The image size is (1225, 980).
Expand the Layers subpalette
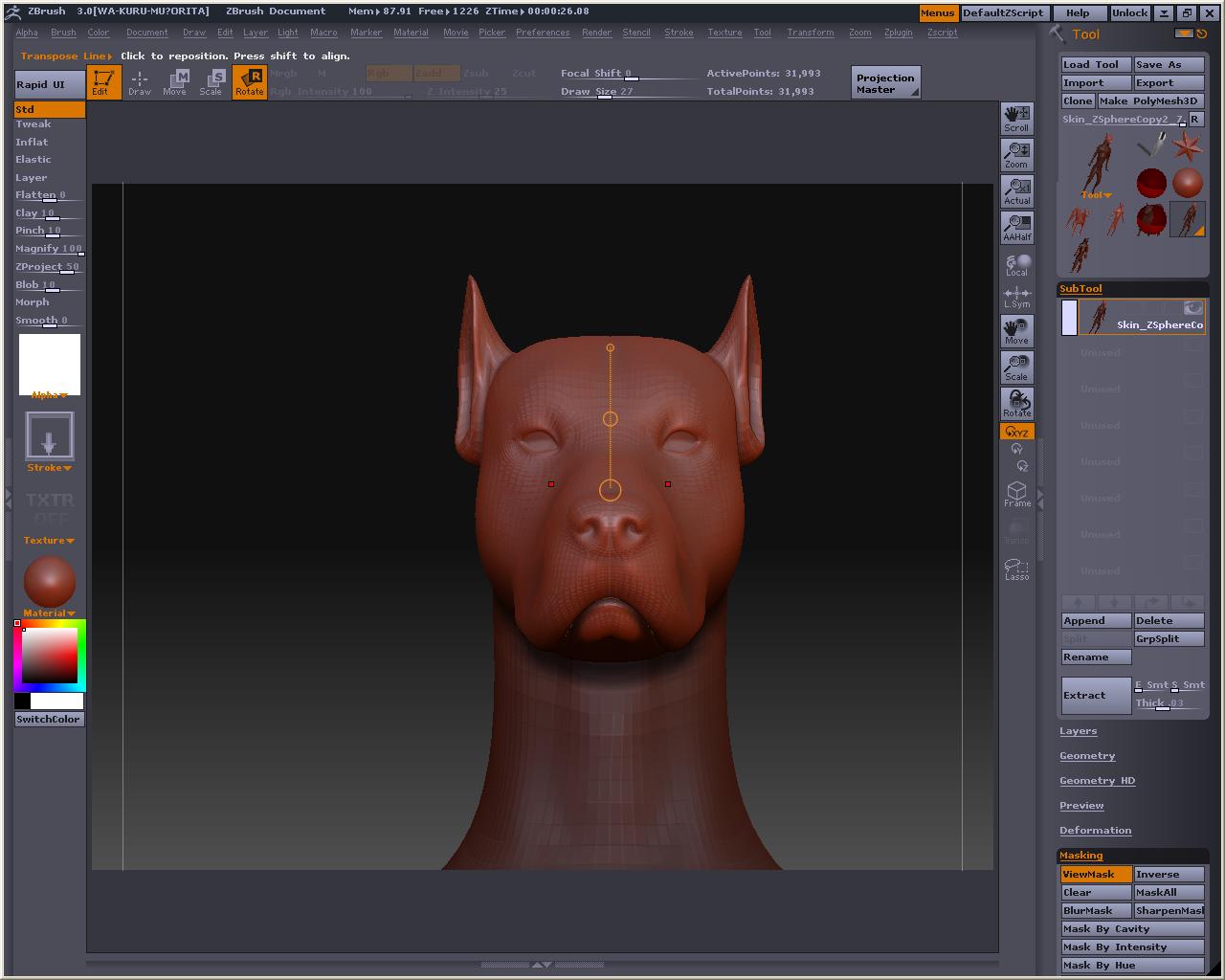pos(1078,731)
